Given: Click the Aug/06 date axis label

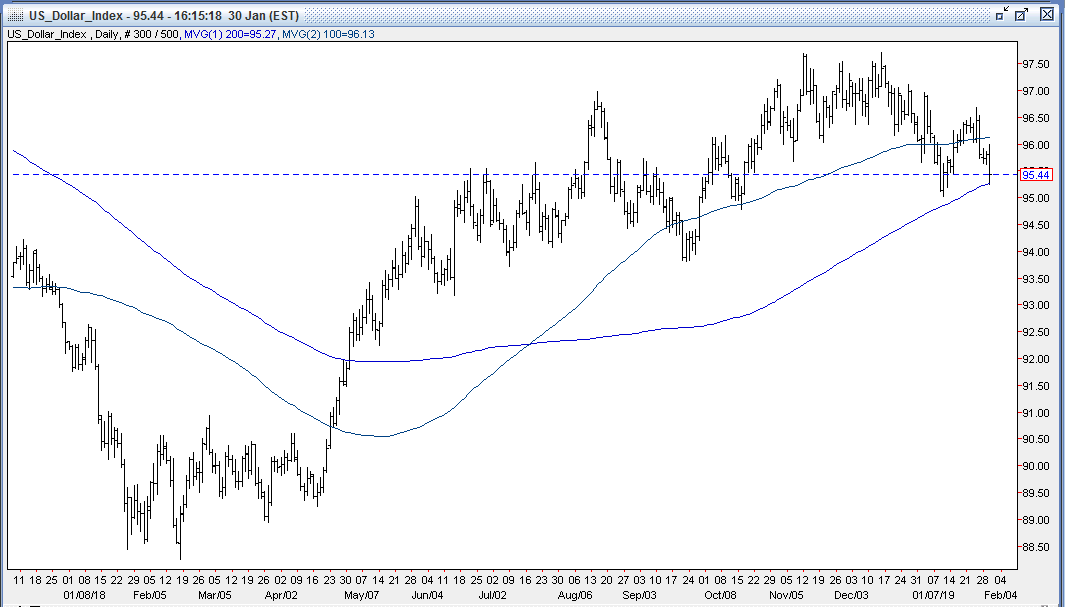Looking at the screenshot, I should click(x=573, y=595).
